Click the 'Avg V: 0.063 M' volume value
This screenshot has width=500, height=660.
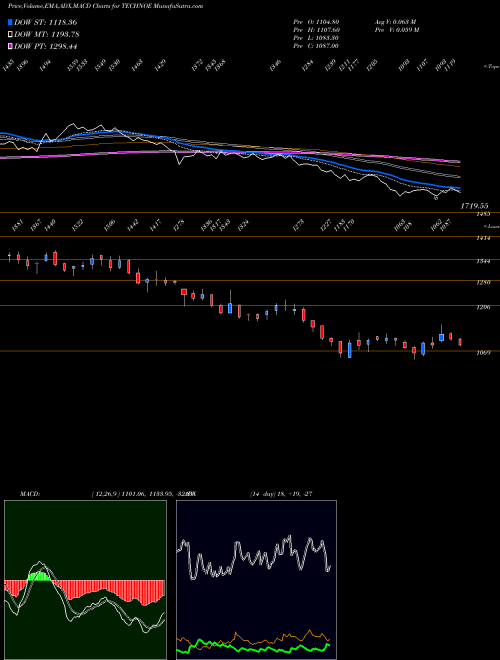[x=396, y=22]
